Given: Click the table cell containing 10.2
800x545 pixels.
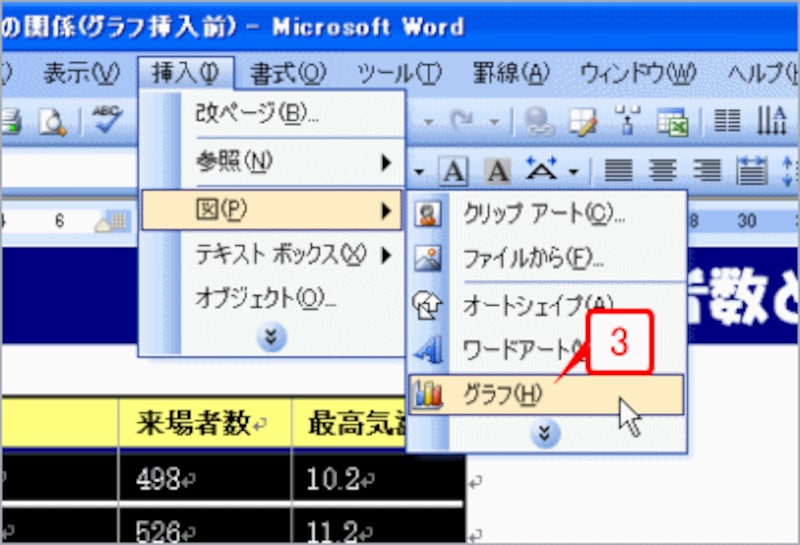Looking at the screenshot, I should pos(379,478).
